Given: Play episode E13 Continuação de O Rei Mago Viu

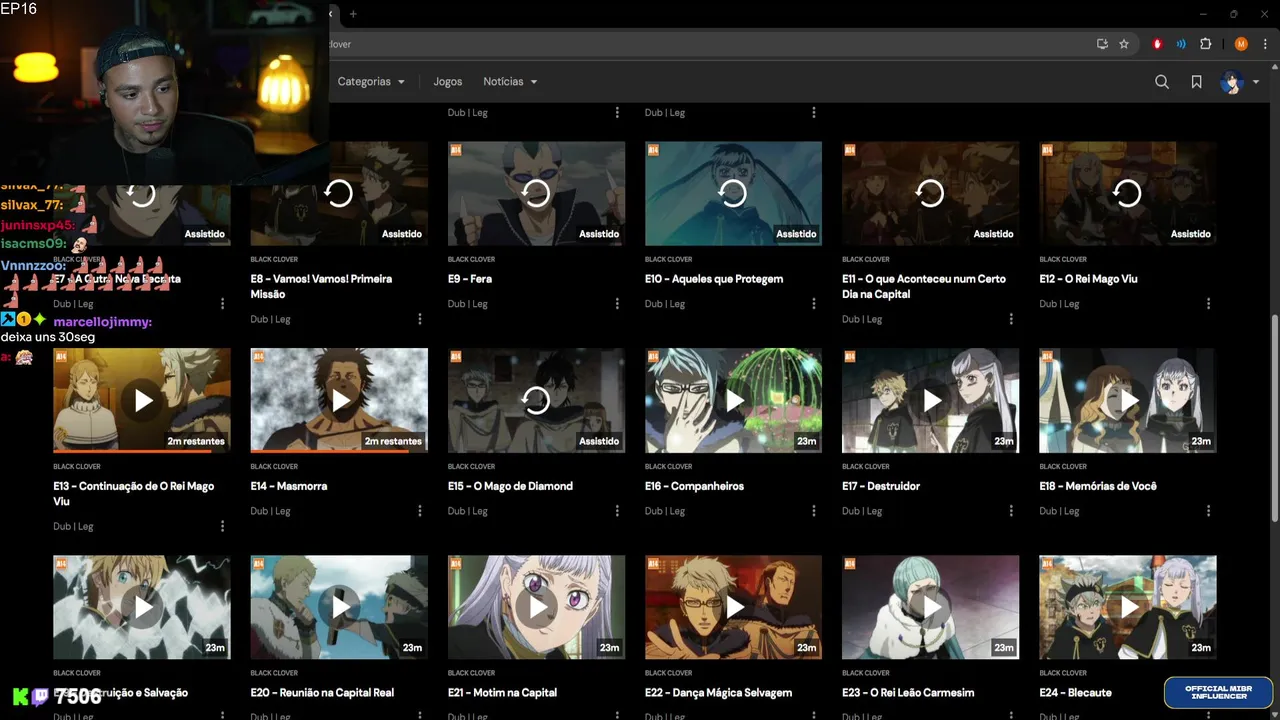Looking at the screenshot, I should tap(142, 400).
